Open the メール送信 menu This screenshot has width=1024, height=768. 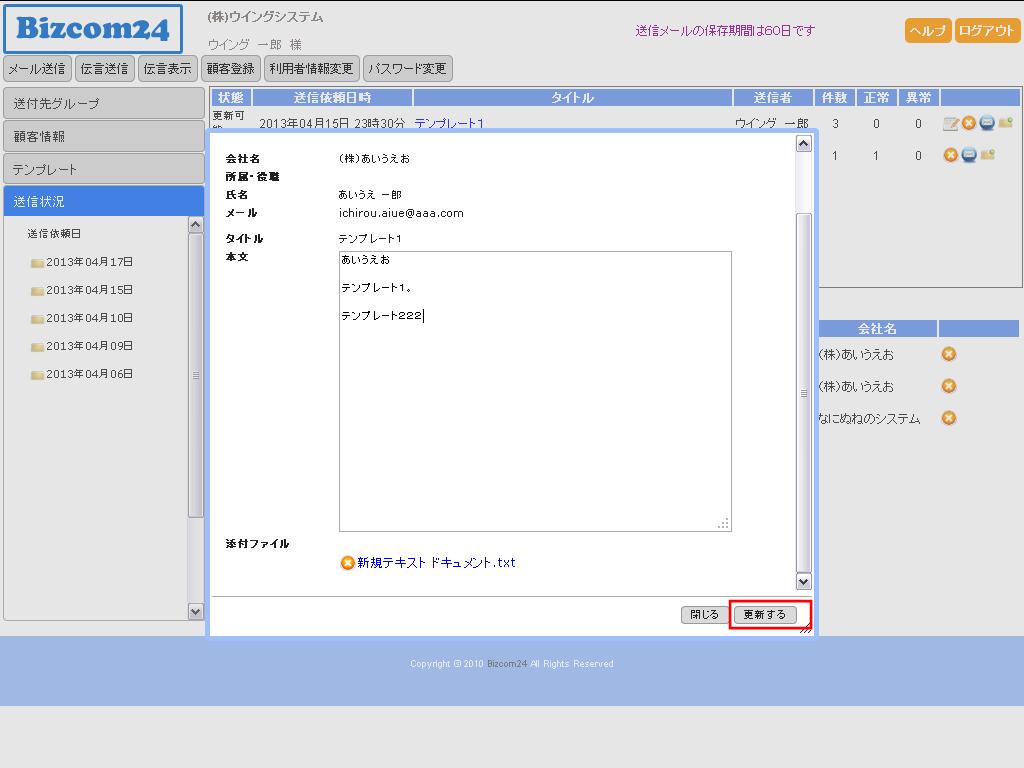[37, 69]
